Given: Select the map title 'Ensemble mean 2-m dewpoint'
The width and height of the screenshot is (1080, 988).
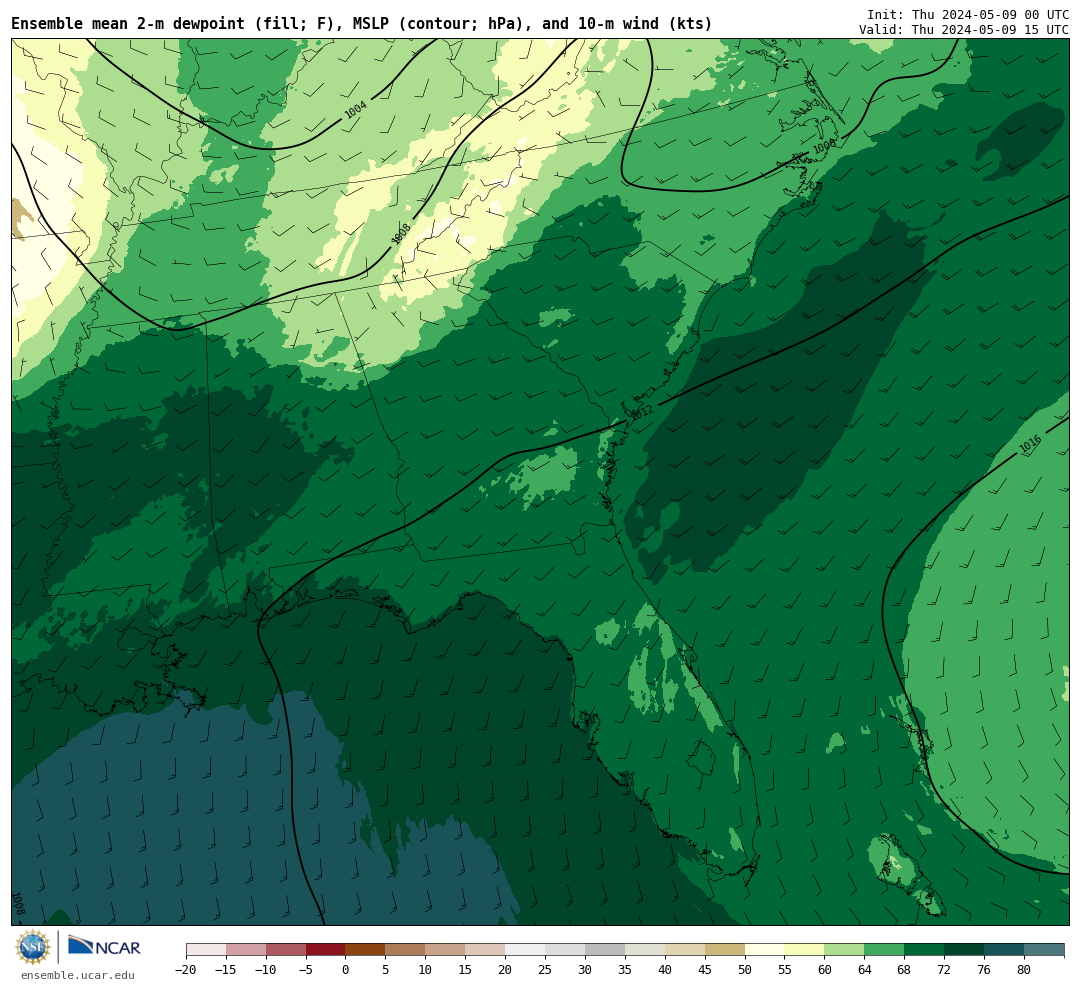Looking at the screenshot, I should pyautogui.click(x=128, y=23).
